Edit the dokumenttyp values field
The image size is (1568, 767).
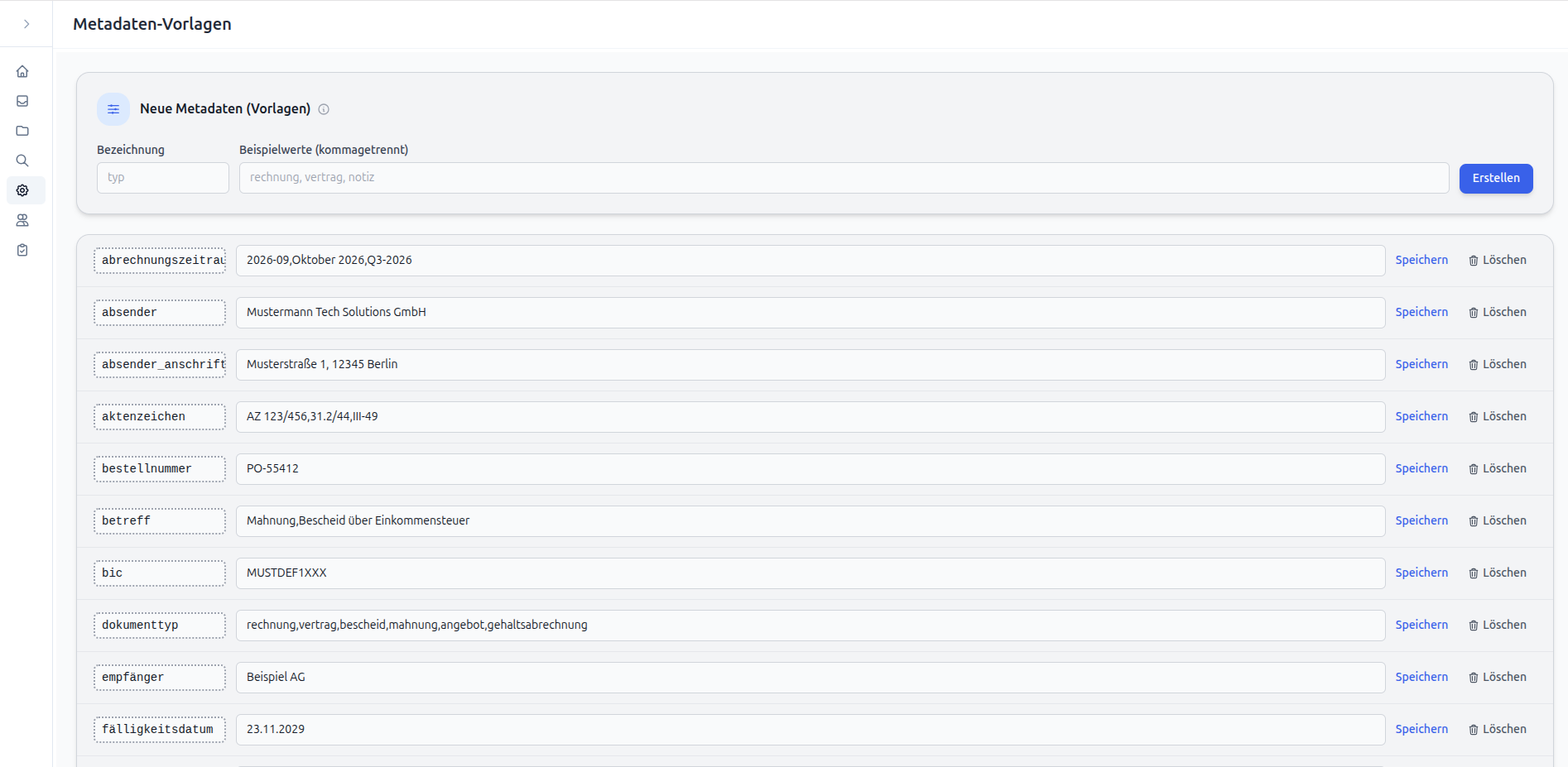(810, 626)
